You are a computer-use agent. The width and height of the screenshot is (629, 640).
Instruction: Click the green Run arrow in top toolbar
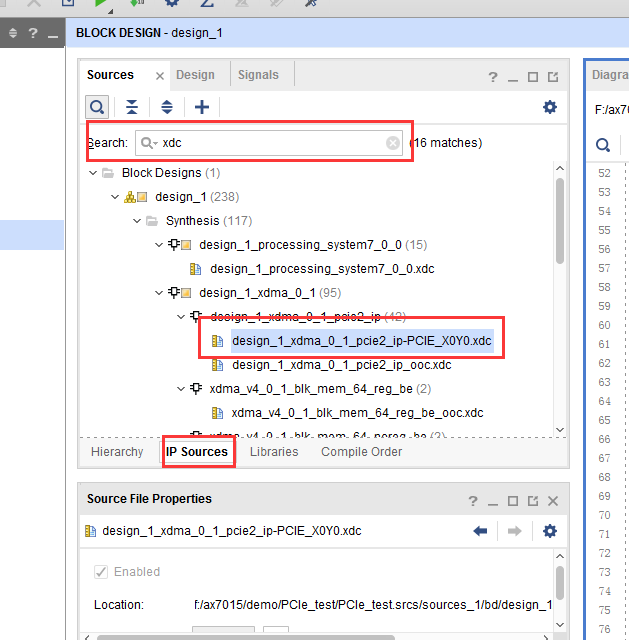pyautogui.click(x=100, y=4)
